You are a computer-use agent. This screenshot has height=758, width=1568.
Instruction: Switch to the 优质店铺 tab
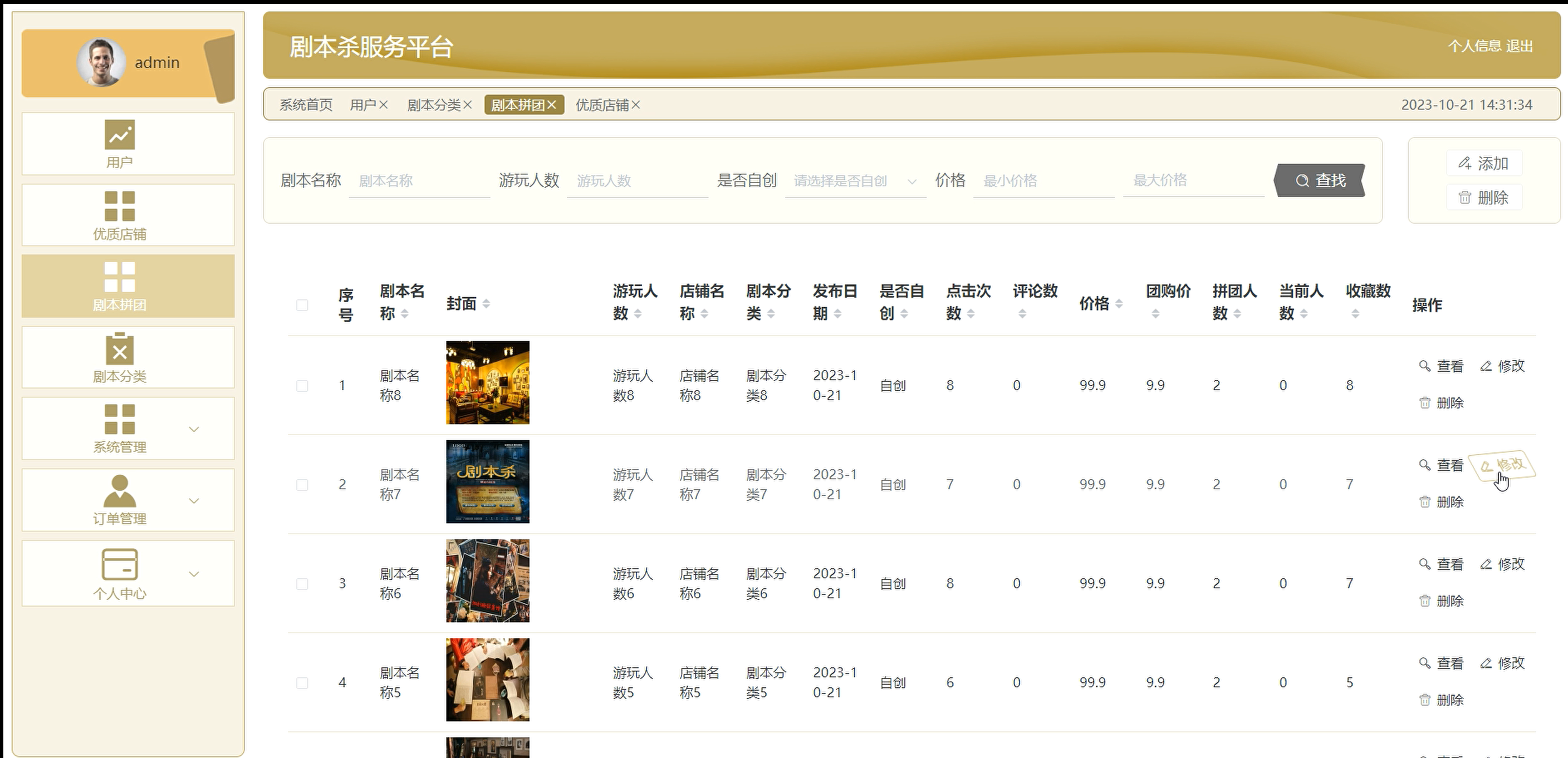(x=602, y=105)
